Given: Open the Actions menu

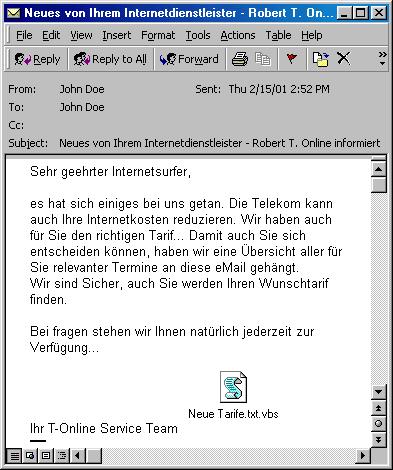Looking at the screenshot, I should click(x=238, y=35).
